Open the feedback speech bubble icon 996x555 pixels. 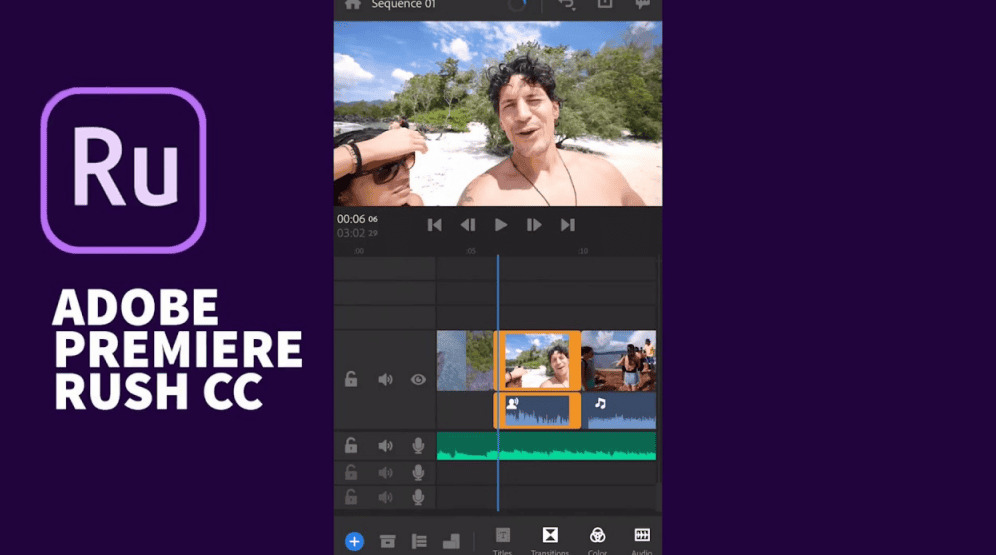(x=642, y=5)
